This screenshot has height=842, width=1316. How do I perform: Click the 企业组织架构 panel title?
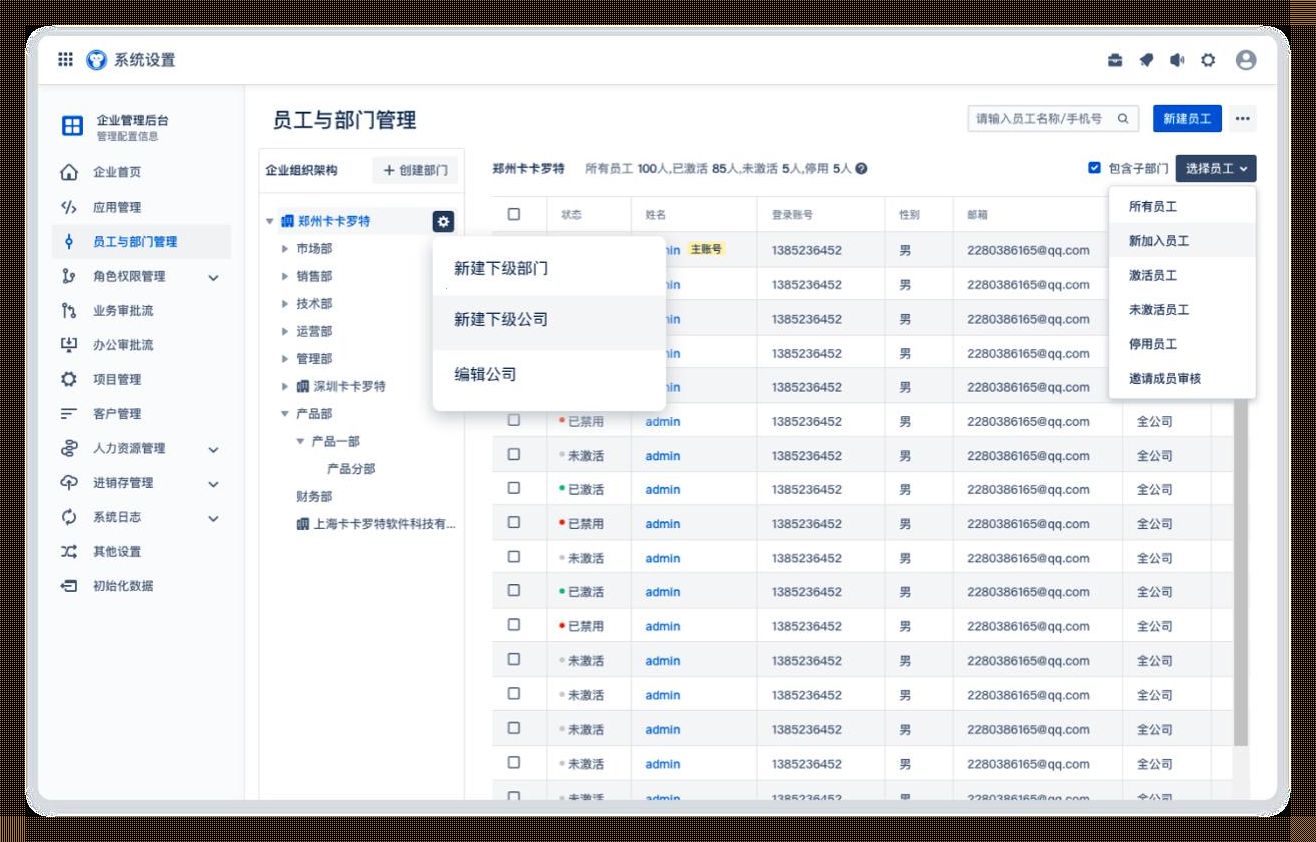pos(301,171)
